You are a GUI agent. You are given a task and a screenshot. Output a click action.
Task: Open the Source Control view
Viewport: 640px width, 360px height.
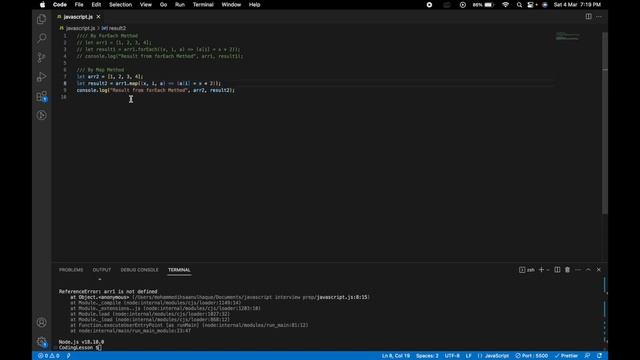coord(41,58)
